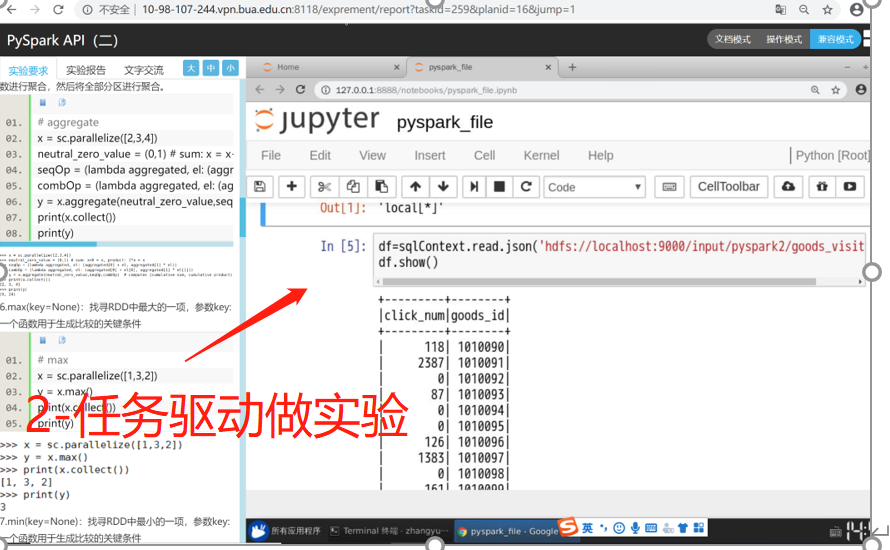Switch to the 实验报告 tab
The image size is (890, 550).
pos(86,70)
